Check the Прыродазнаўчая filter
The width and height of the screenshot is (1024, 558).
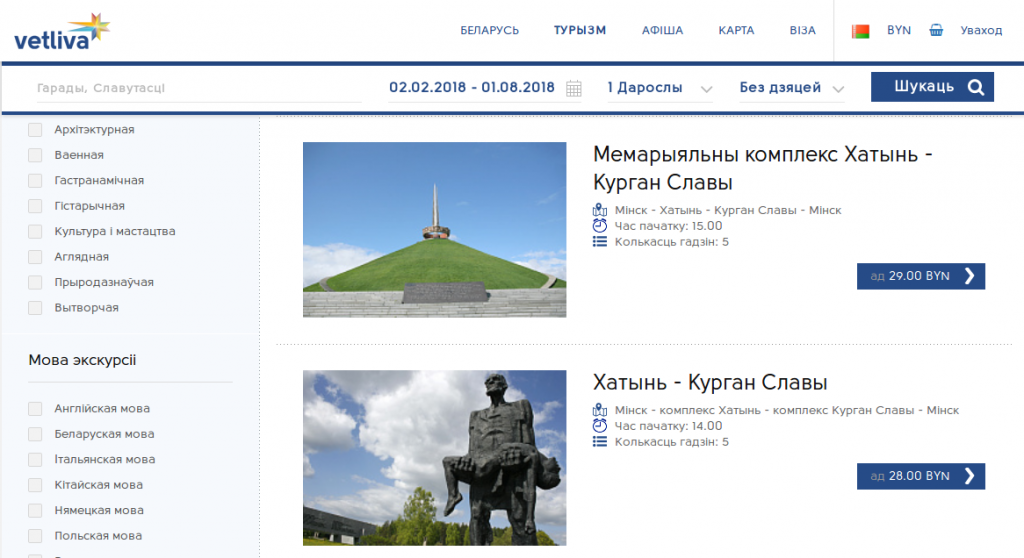click(35, 283)
